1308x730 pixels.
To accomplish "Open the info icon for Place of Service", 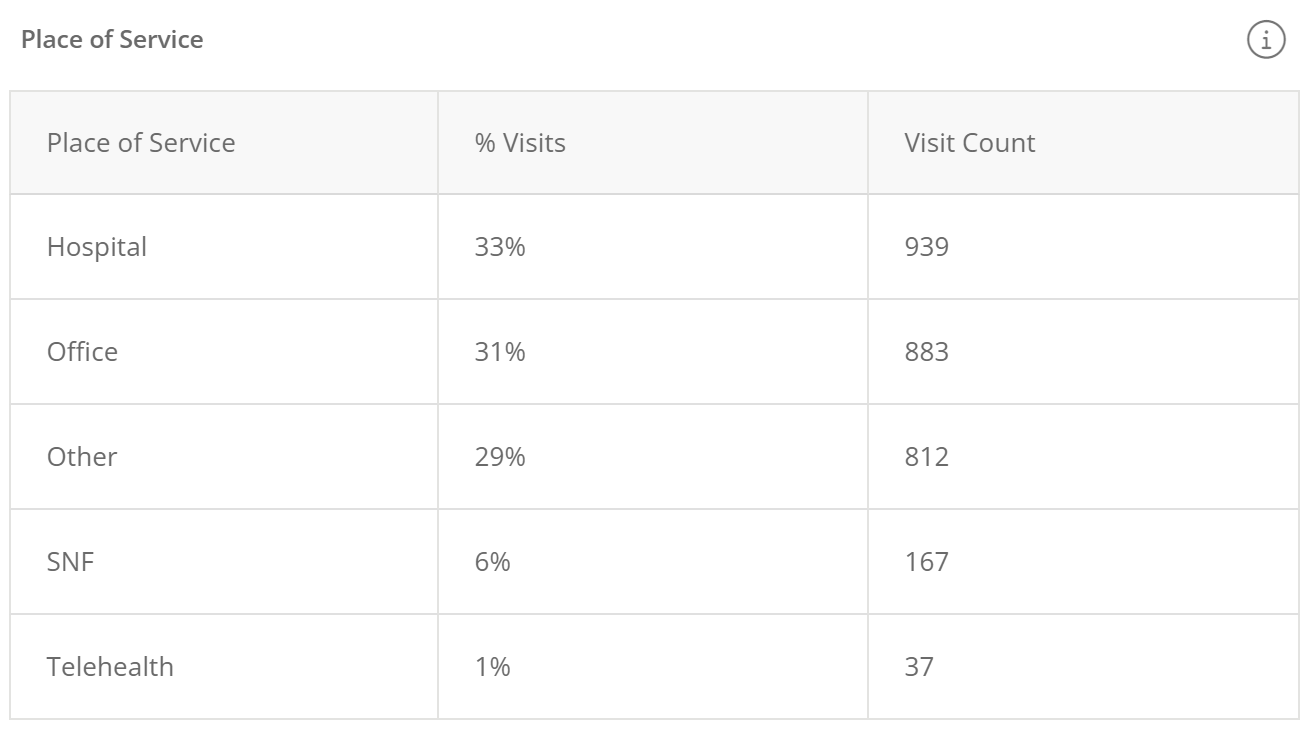I will tap(1266, 40).
